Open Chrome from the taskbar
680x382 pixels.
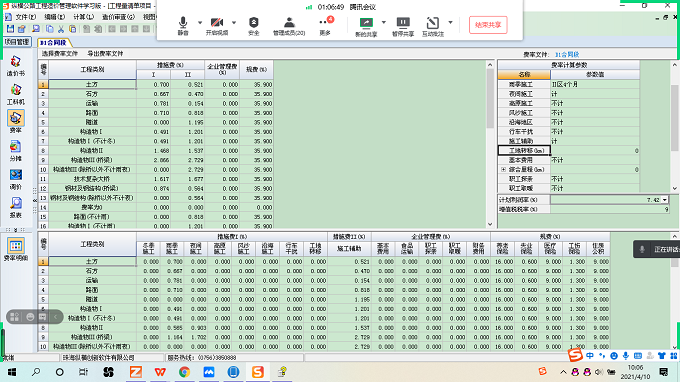(184, 372)
